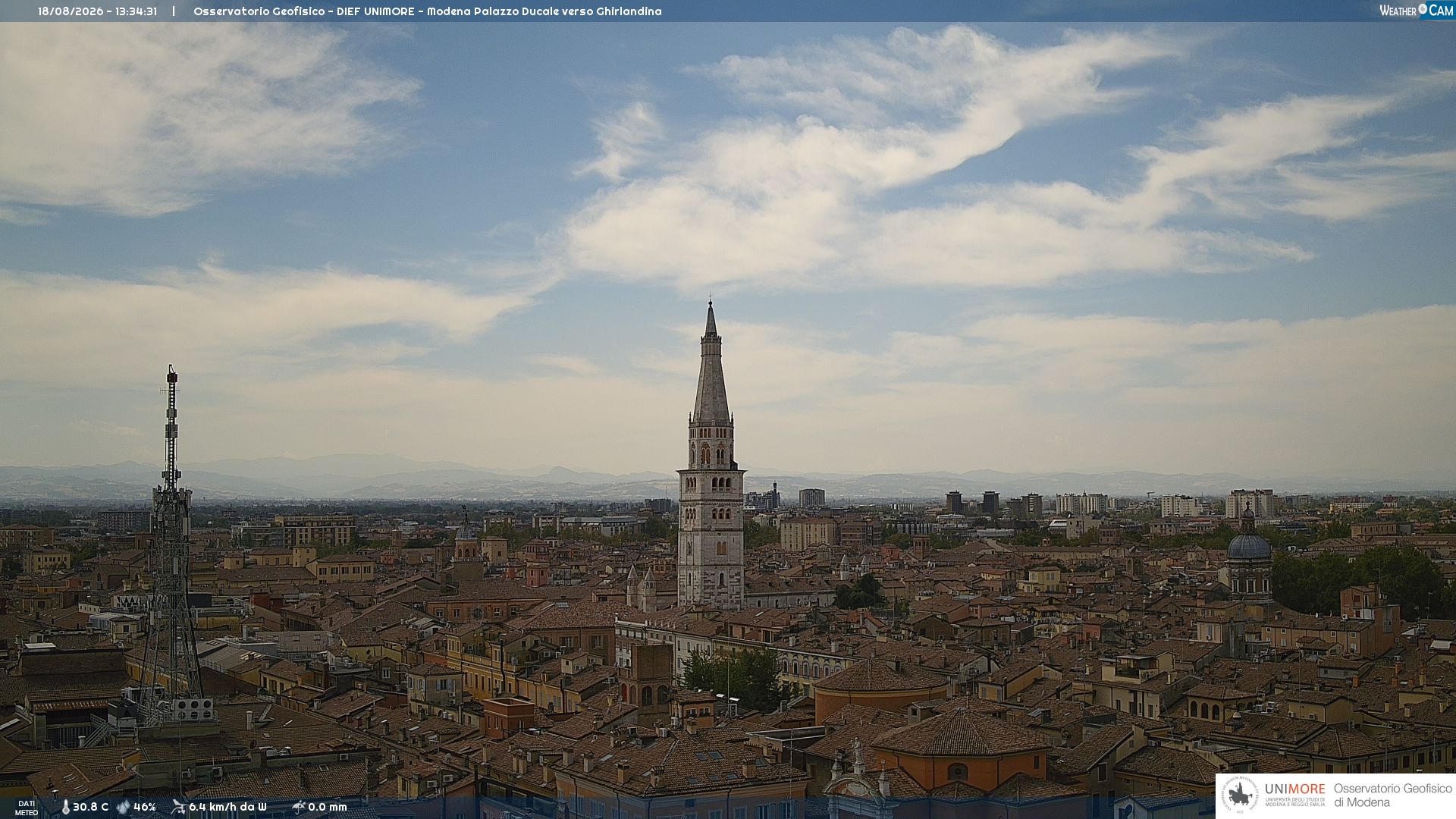Viewport: 1456px width, 819px height.
Task: Select the 6.4 km/h da W wind reading
Action: coord(227,807)
